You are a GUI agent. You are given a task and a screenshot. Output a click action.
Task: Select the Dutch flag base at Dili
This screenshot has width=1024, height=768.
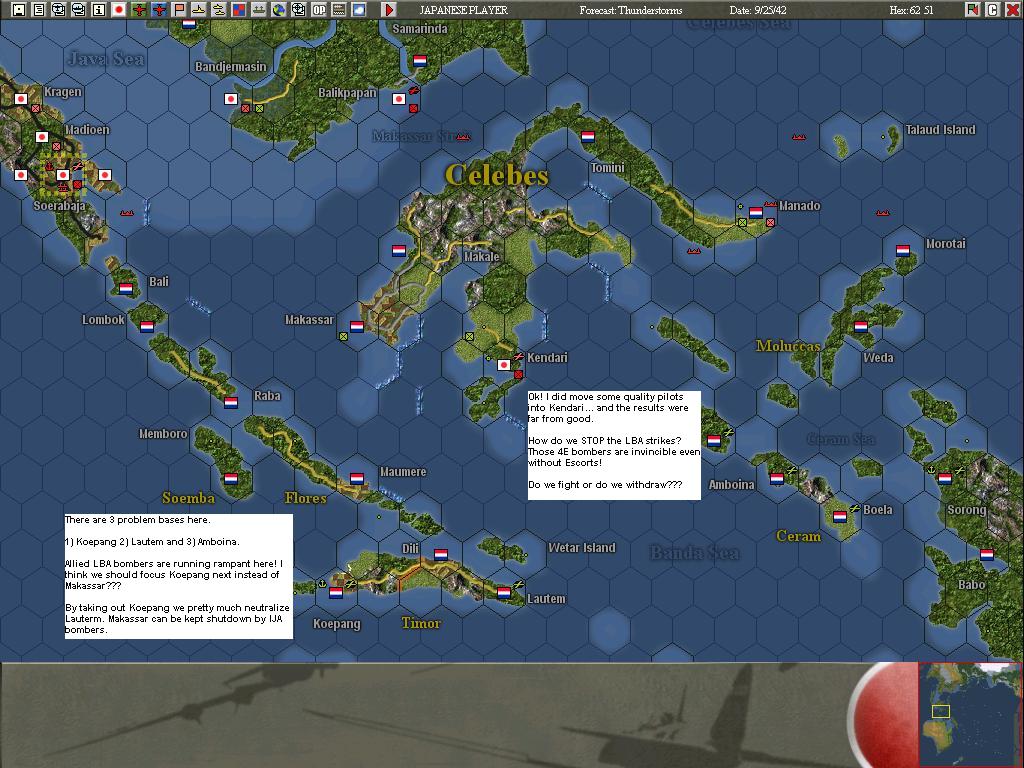coord(441,555)
